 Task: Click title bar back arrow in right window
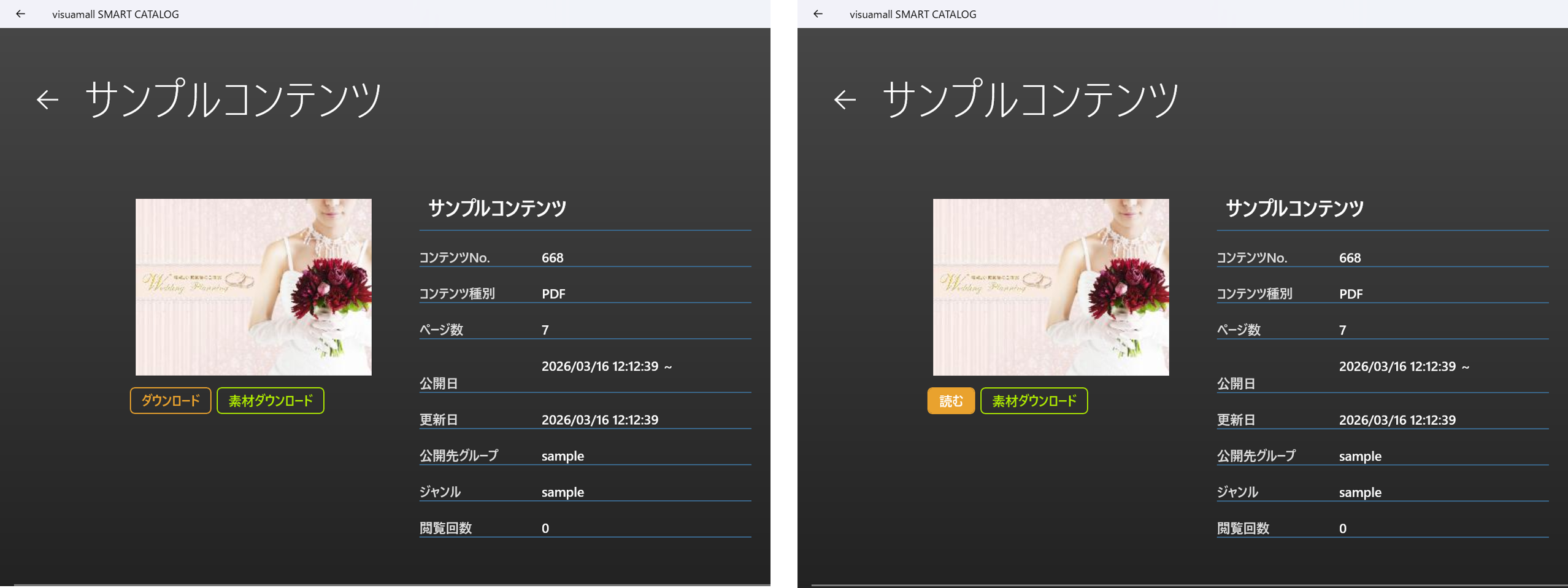[x=818, y=14]
